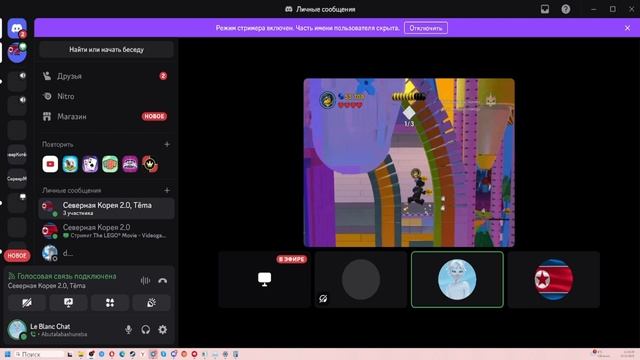Open File Explorer from the taskbar
Screen dimensions: 640x360
tap(80, 354)
